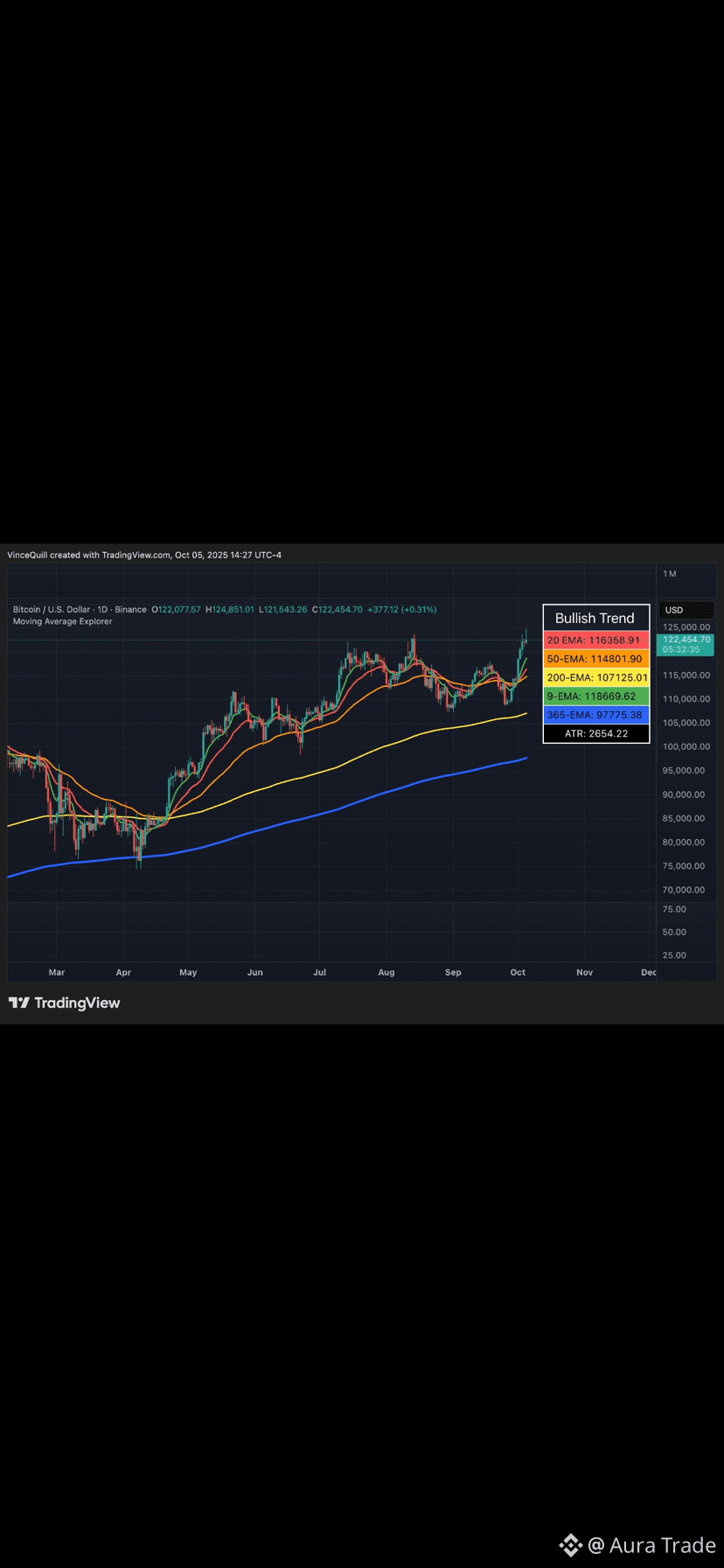The height and width of the screenshot is (1568, 724).
Task: Click the Nov label on the time axis
Action: (585, 972)
